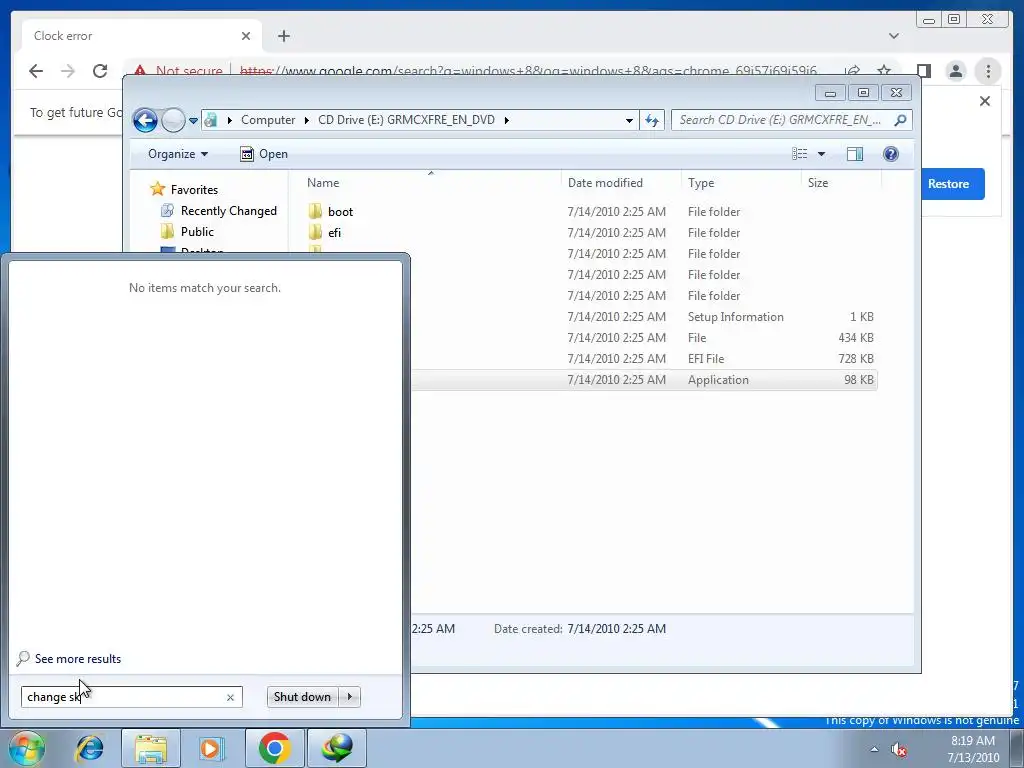Open a new Chrome tab
1024x768 pixels.
pyautogui.click(x=283, y=36)
